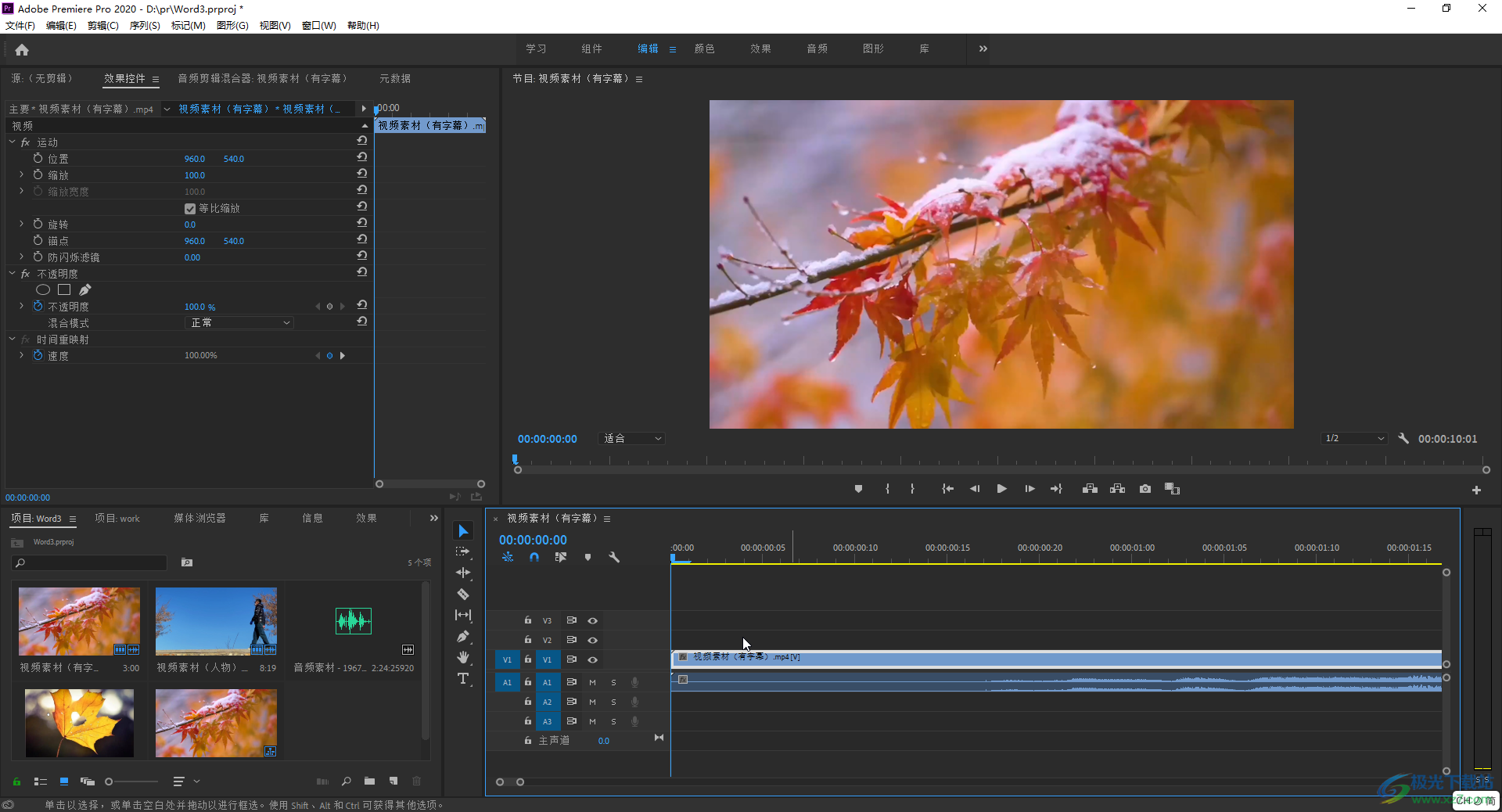Solo track A2
Viewport: 1502px width, 812px height.
613,702
